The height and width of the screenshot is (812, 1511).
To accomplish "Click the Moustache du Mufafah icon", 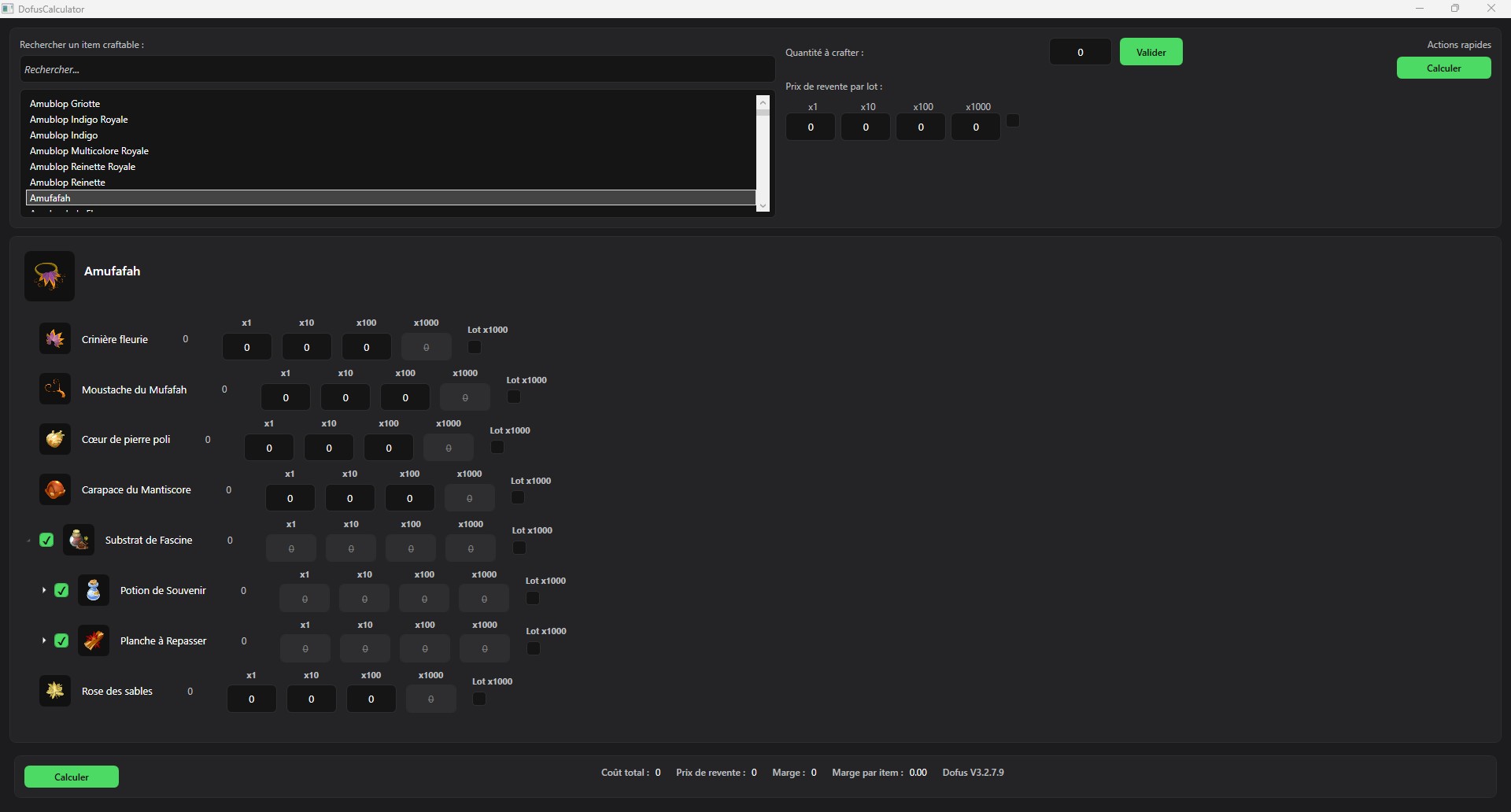I will pos(55,389).
